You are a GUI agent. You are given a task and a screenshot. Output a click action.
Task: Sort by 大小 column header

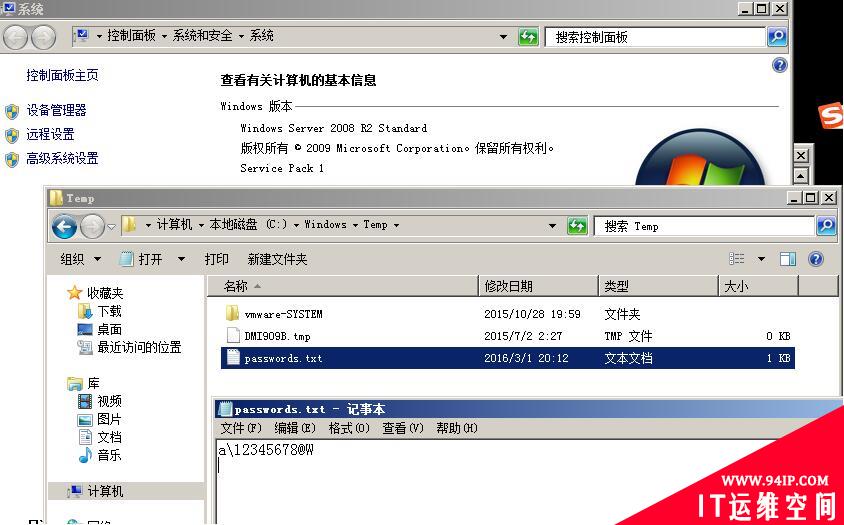tap(758, 286)
